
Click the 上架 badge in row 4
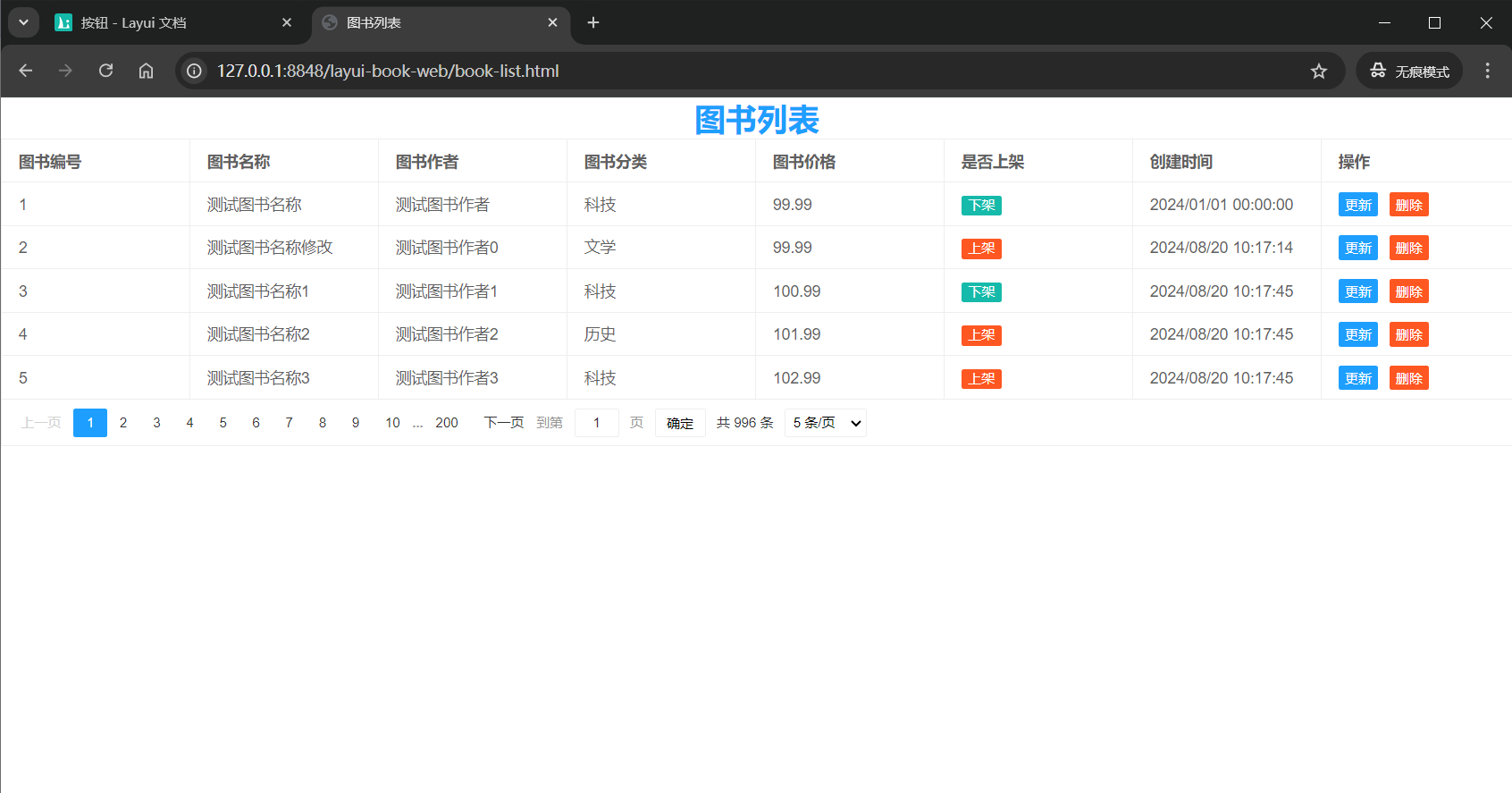tap(981, 335)
